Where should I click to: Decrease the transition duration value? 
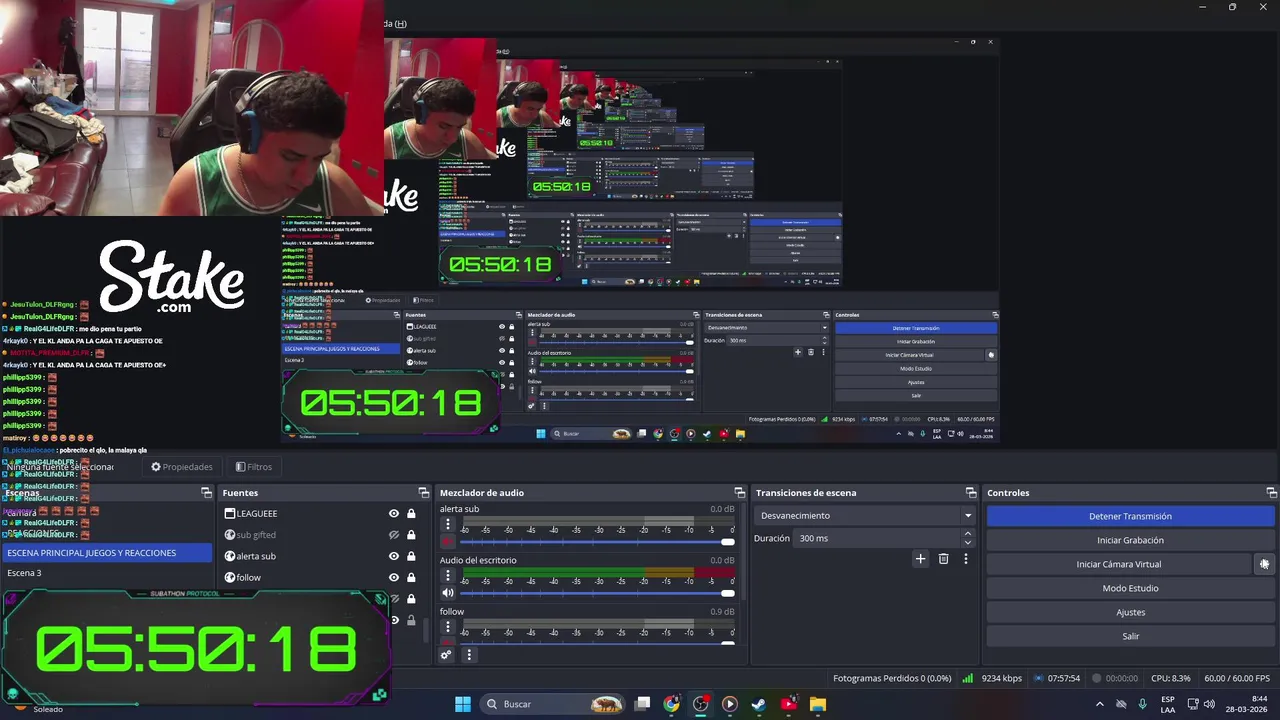click(967, 543)
